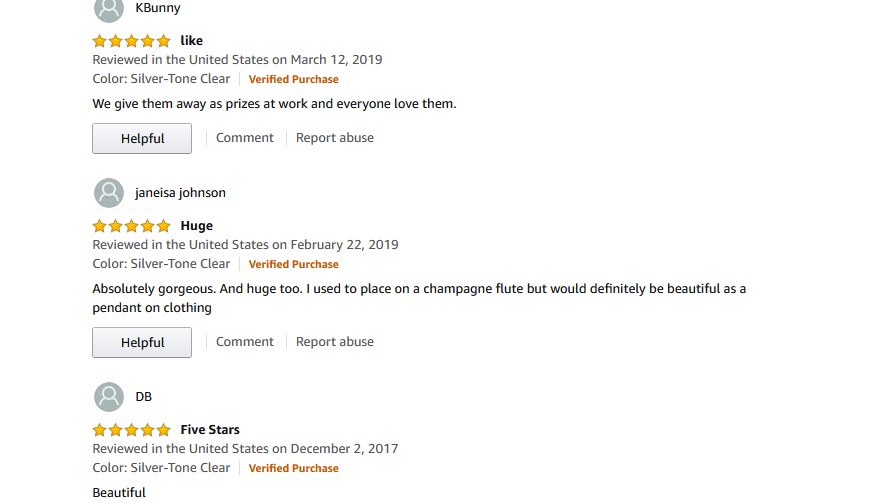Click janeisa johnson's profile avatar icon

tap(108, 193)
